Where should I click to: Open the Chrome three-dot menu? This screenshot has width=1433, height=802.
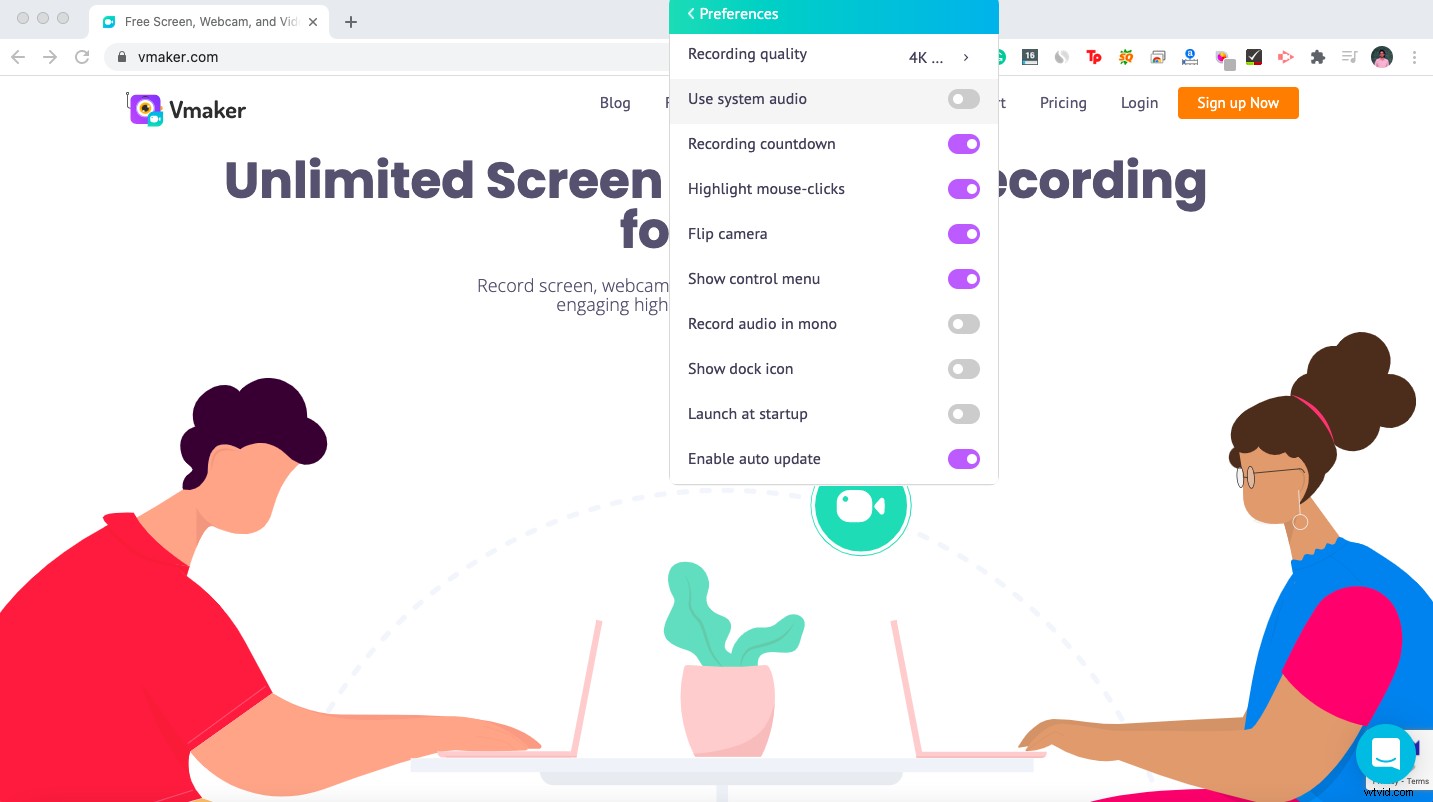pos(1414,58)
